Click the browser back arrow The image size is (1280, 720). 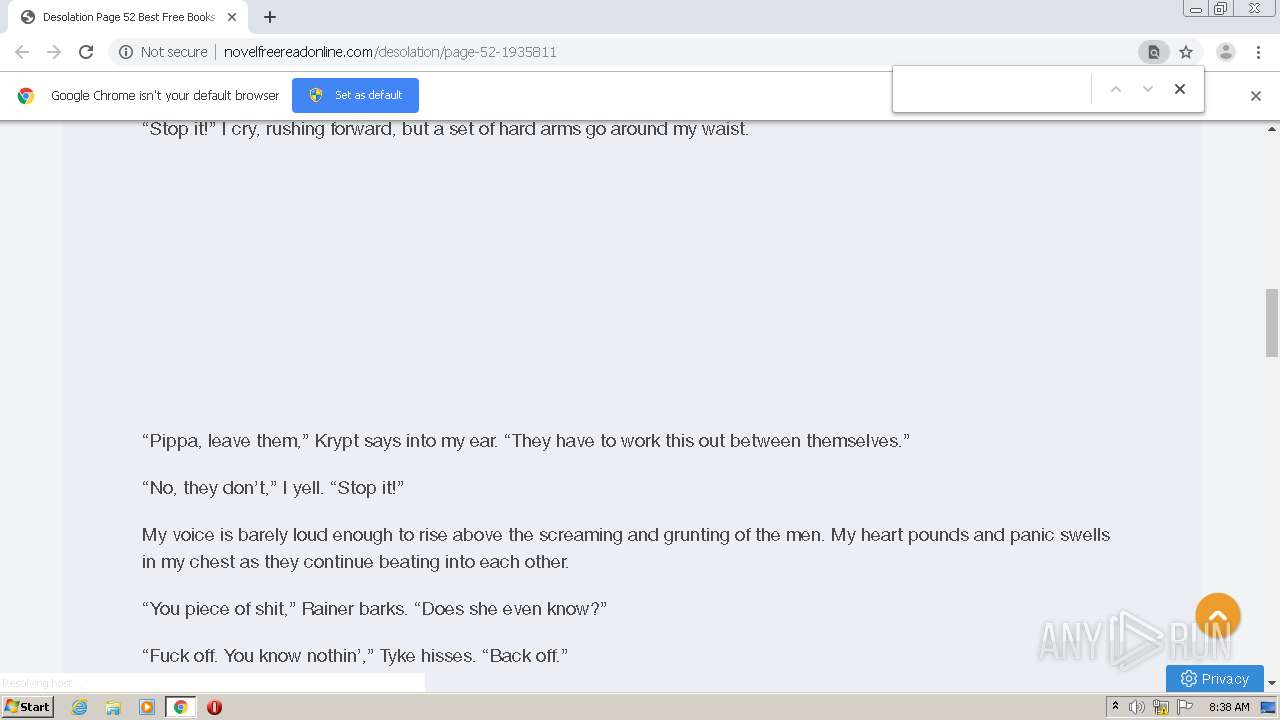pyautogui.click(x=22, y=52)
